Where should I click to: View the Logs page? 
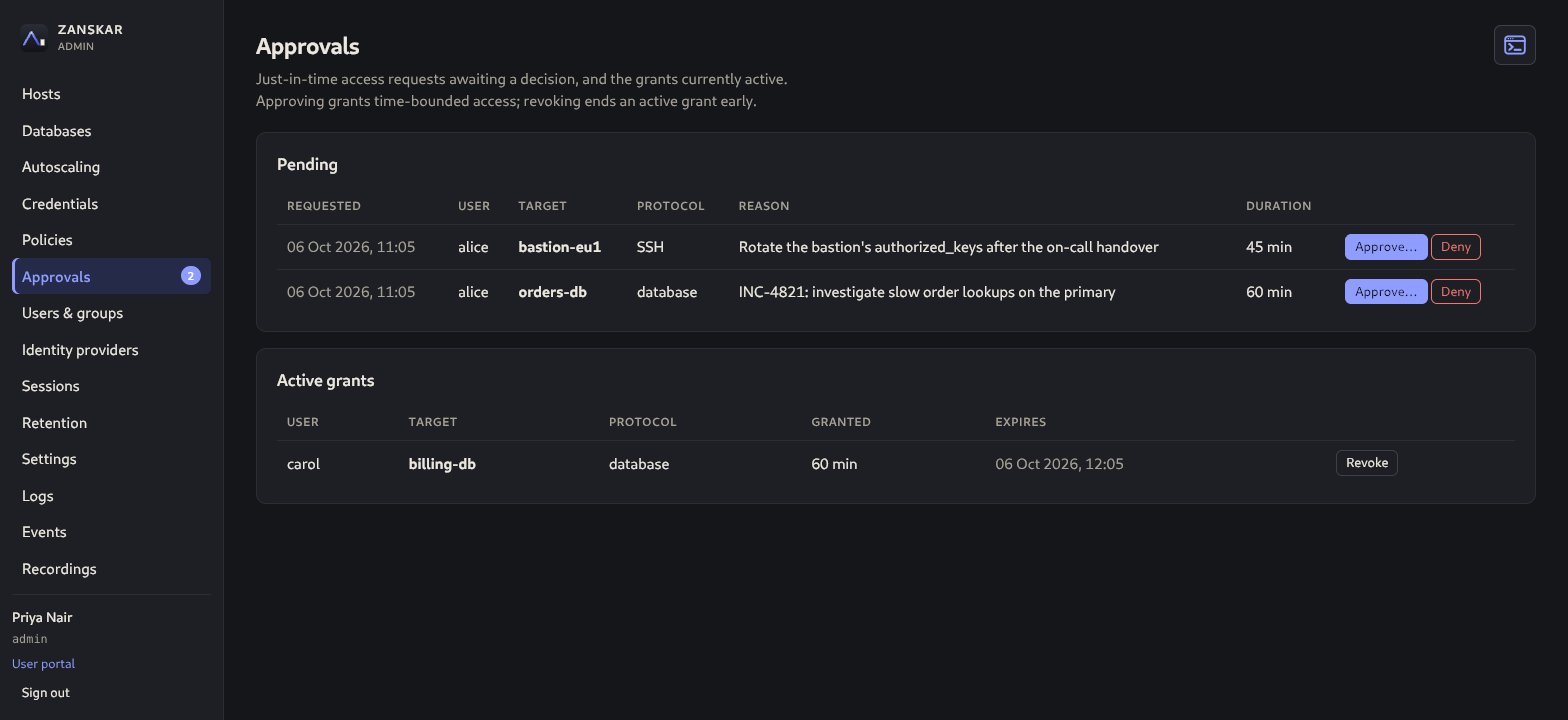(111, 496)
